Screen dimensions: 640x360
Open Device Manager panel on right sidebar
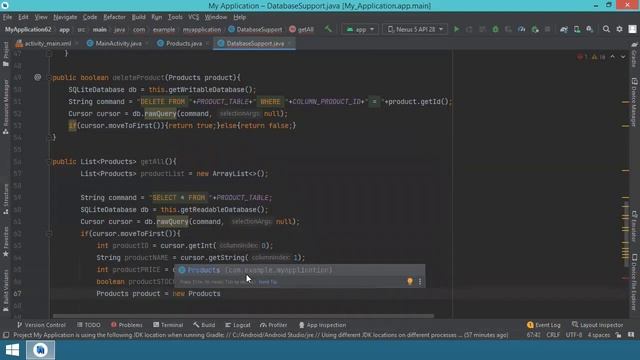coord(634,102)
